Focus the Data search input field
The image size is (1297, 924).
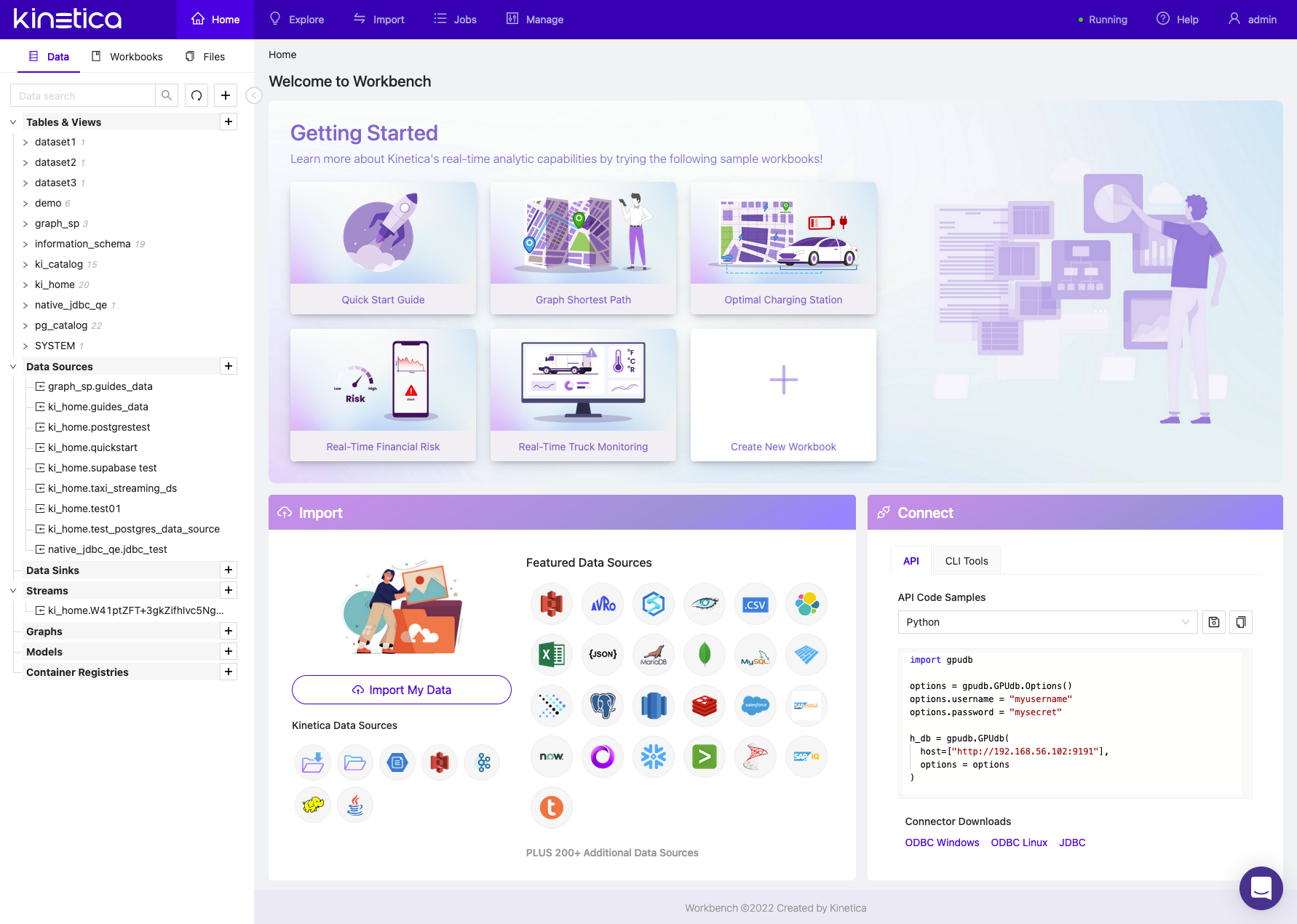(83, 95)
